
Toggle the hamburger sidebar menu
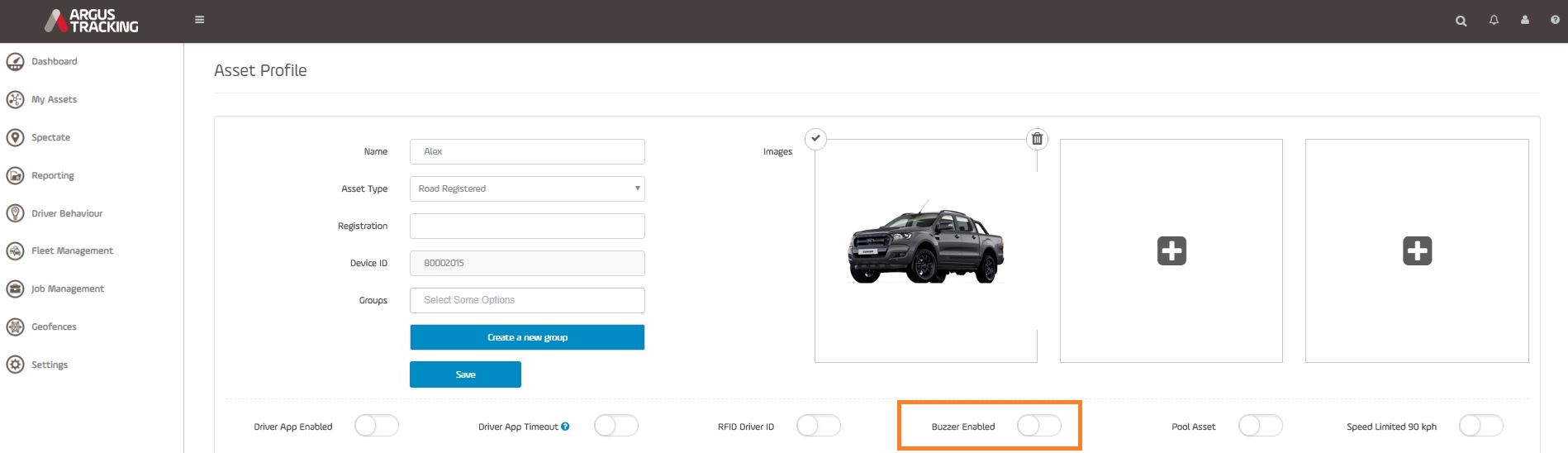199,20
